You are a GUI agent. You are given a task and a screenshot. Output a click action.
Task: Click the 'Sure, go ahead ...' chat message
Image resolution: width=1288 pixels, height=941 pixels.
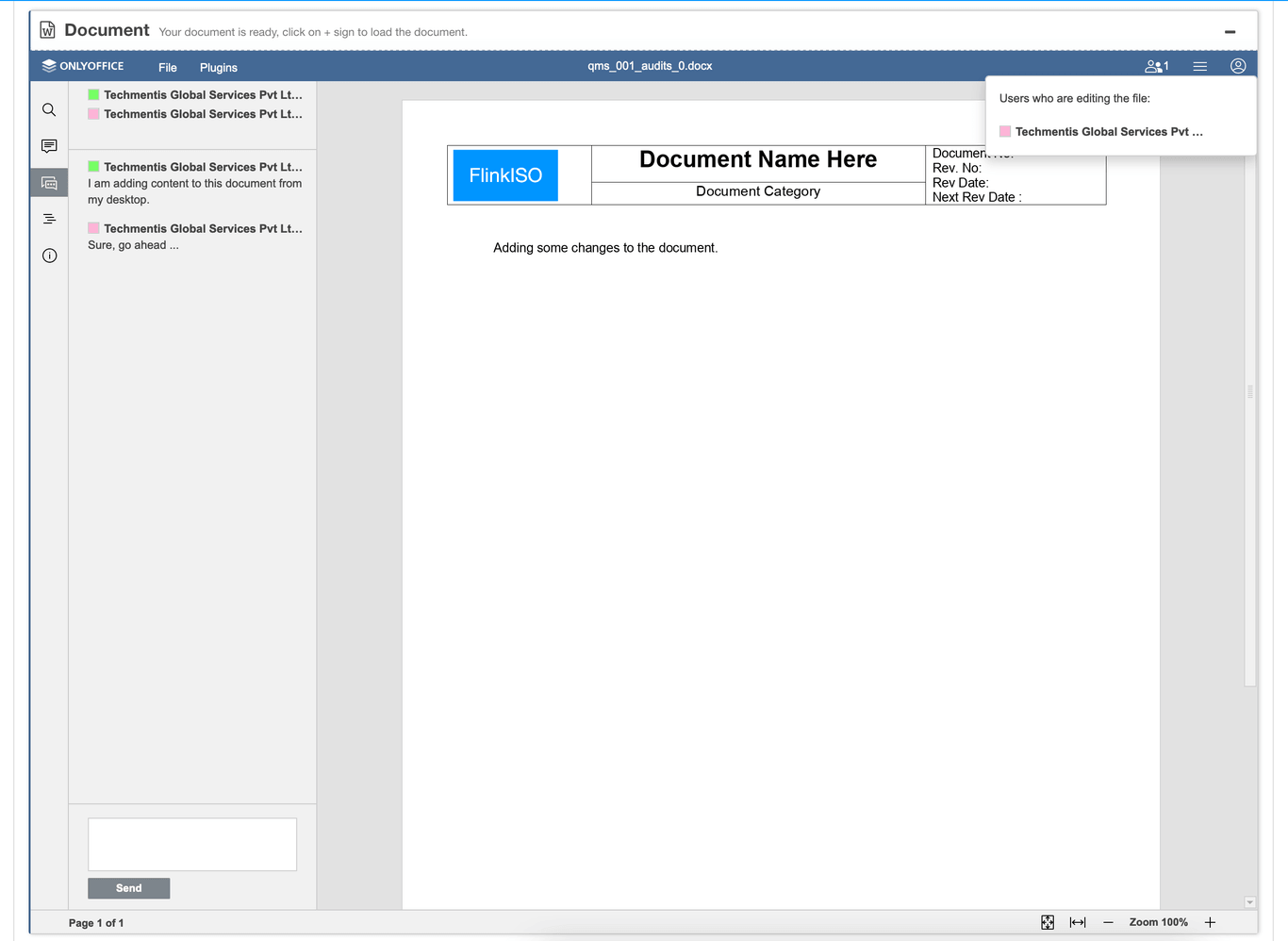click(x=133, y=245)
